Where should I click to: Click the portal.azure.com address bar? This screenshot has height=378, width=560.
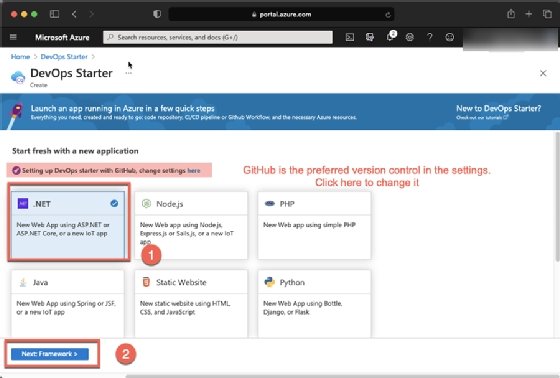[x=281, y=14]
